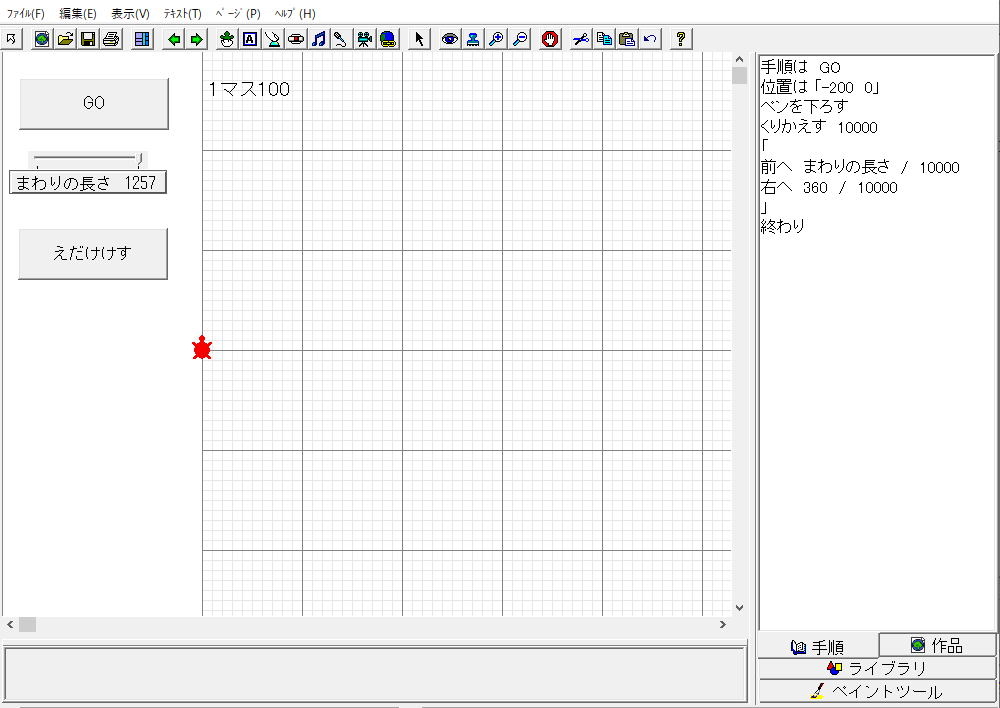Click the まわりの長さ slider track
The width and height of the screenshot is (1000, 708).
[85, 157]
